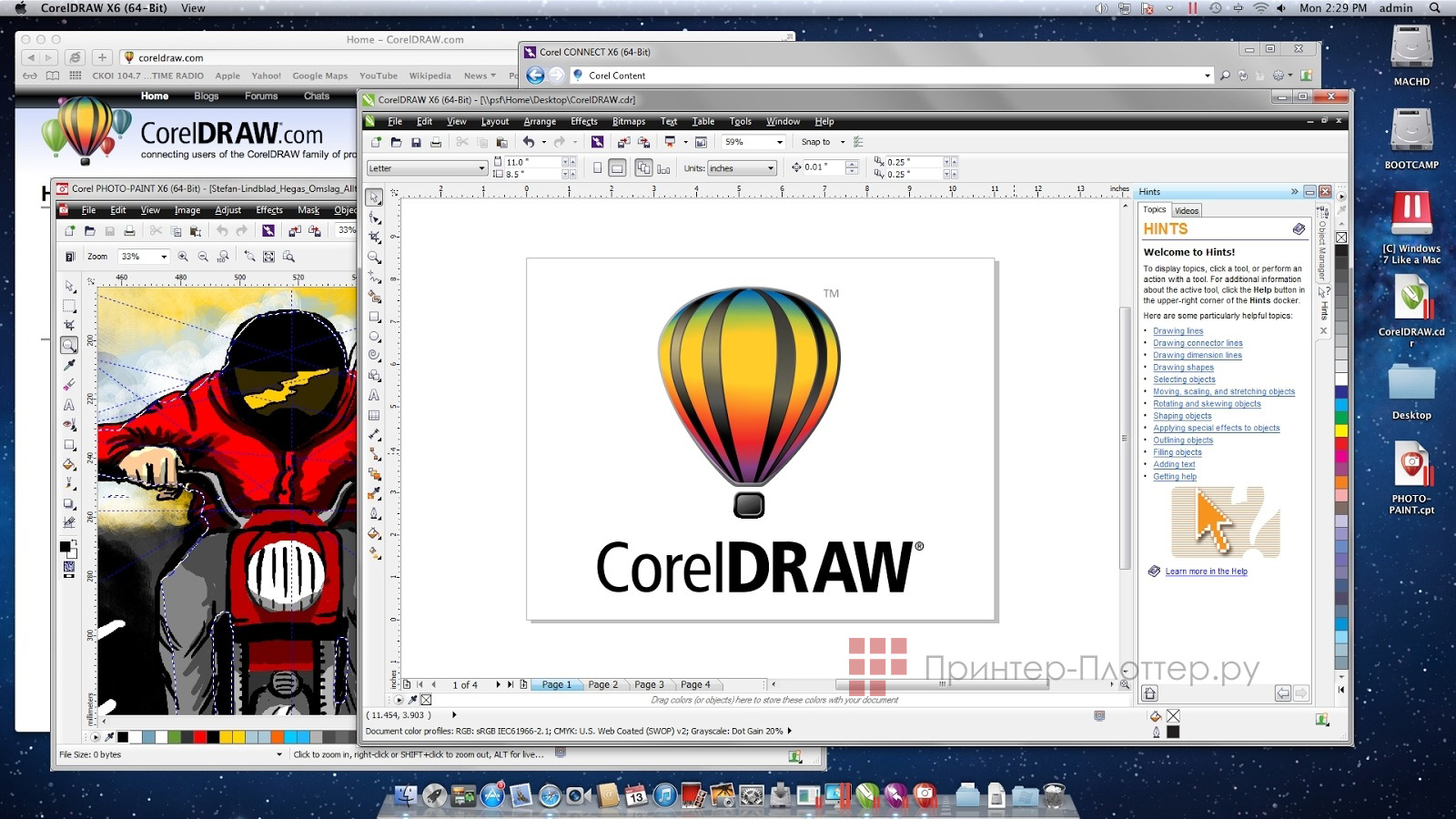Select the Pick tool in the toolbox
The height and width of the screenshot is (819, 1456).
coord(374,197)
